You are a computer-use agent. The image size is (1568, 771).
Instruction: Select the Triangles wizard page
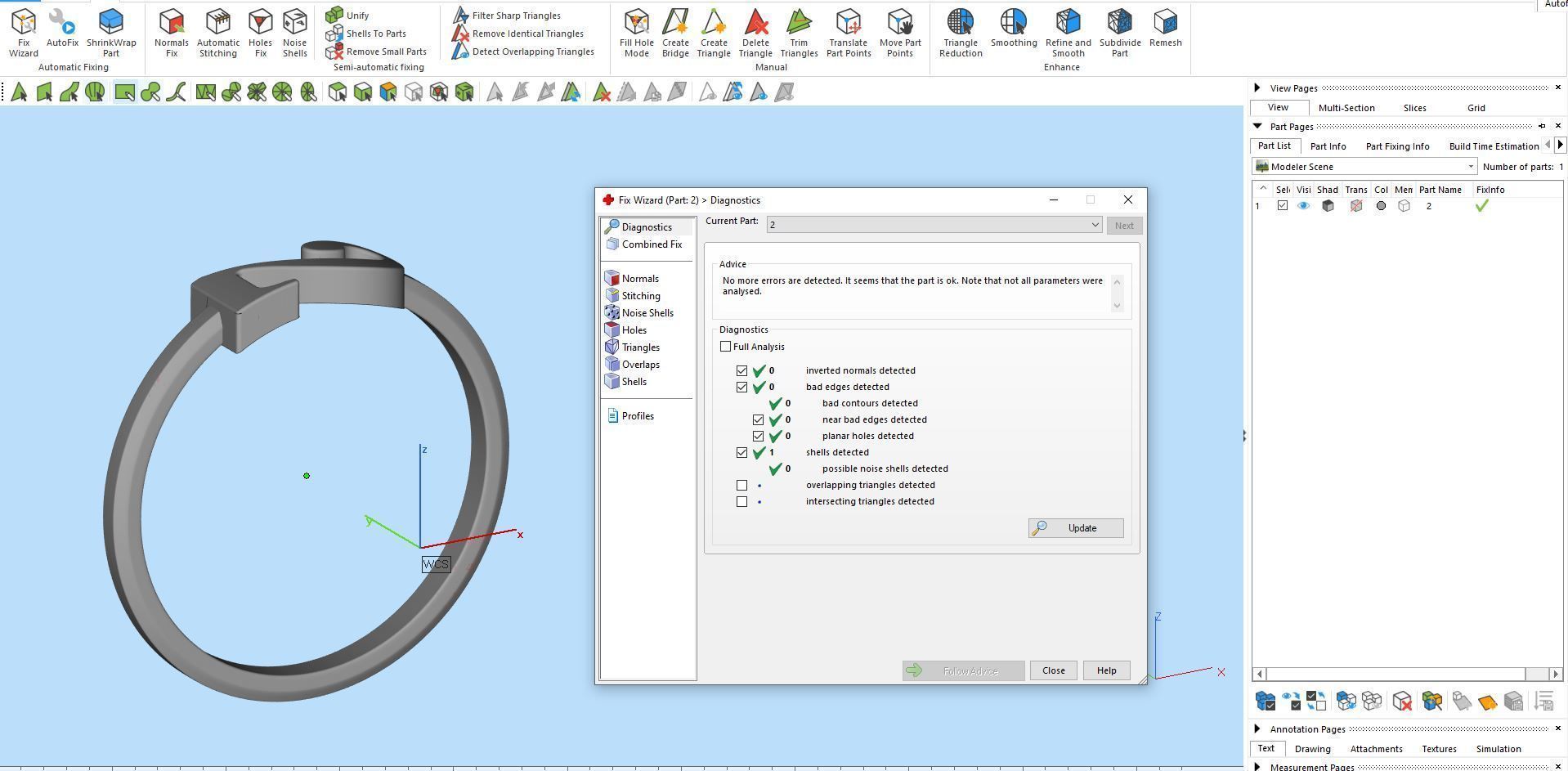(632, 347)
